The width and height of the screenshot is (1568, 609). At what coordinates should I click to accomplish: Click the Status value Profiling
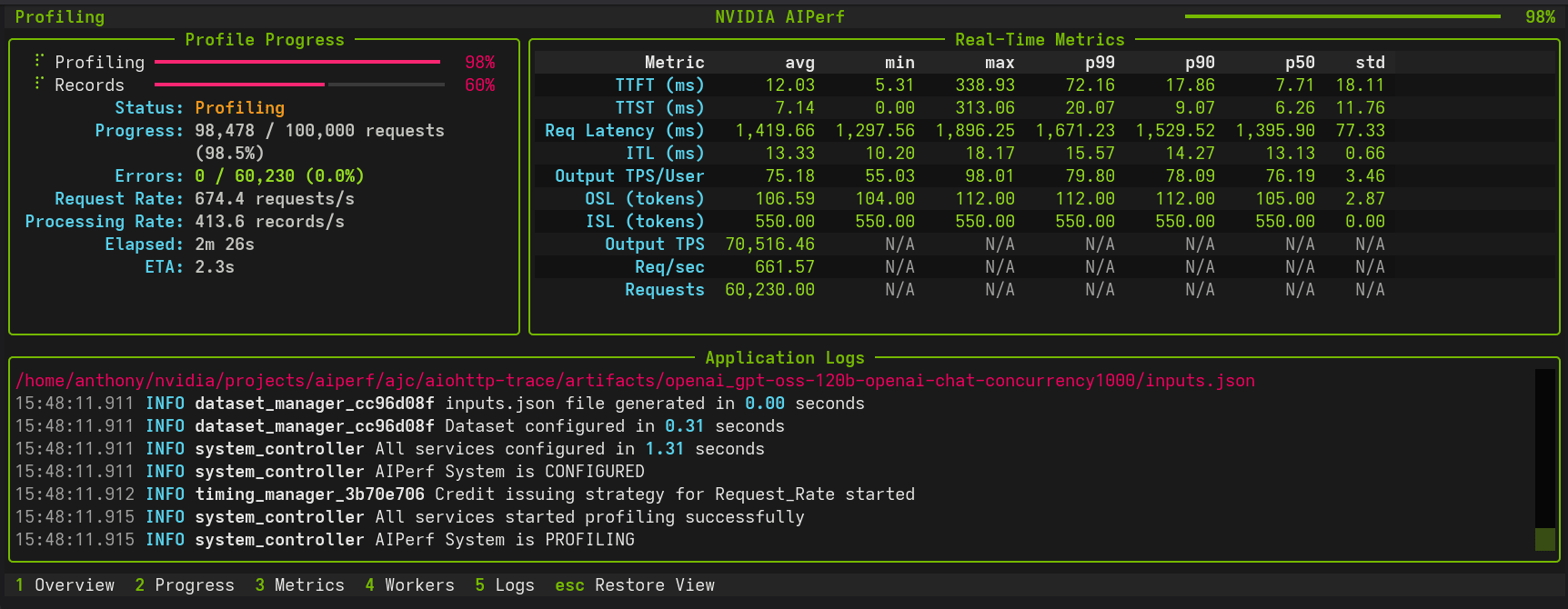(239, 108)
